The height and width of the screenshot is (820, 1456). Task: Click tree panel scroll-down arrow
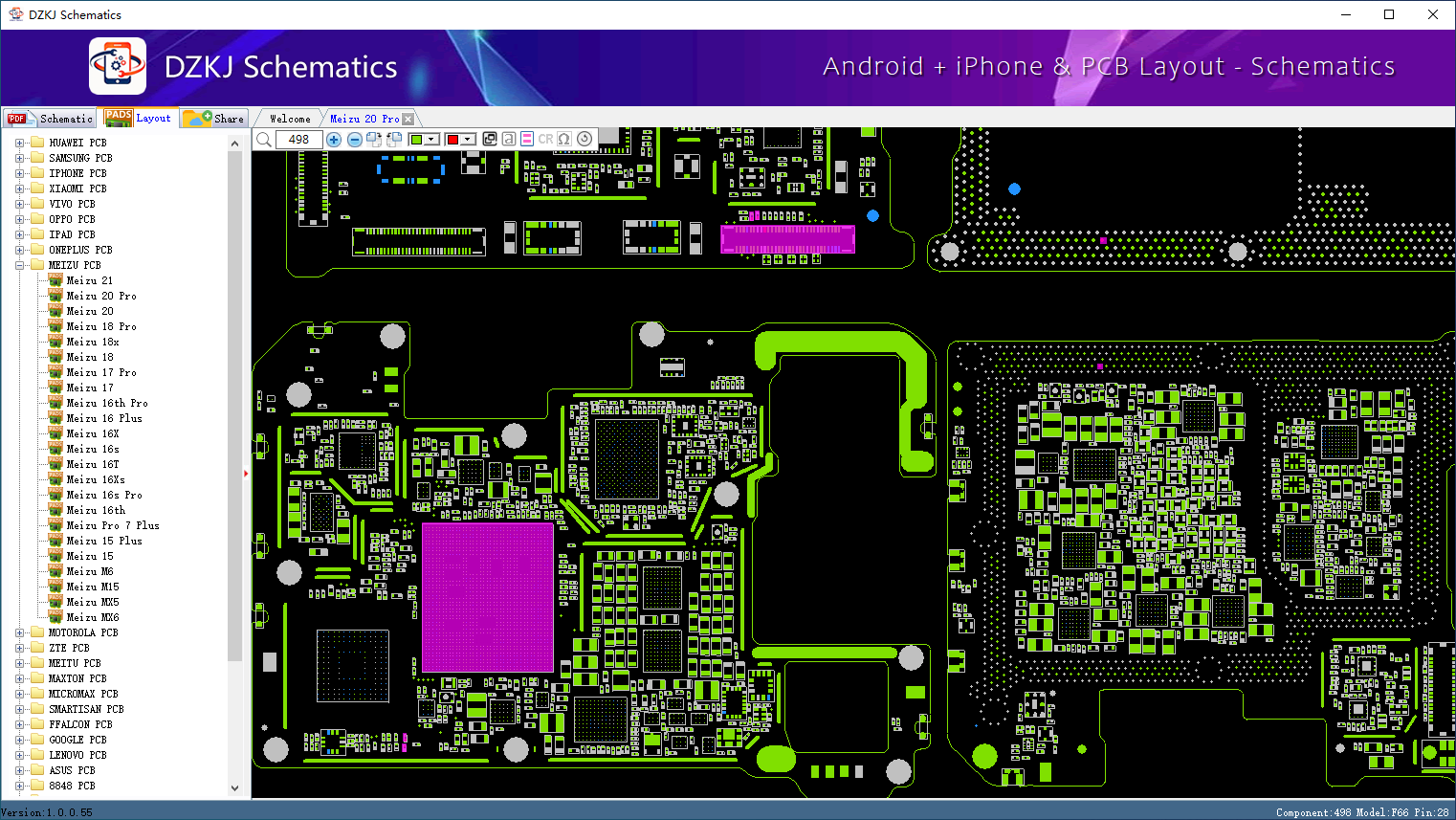tap(235, 788)
